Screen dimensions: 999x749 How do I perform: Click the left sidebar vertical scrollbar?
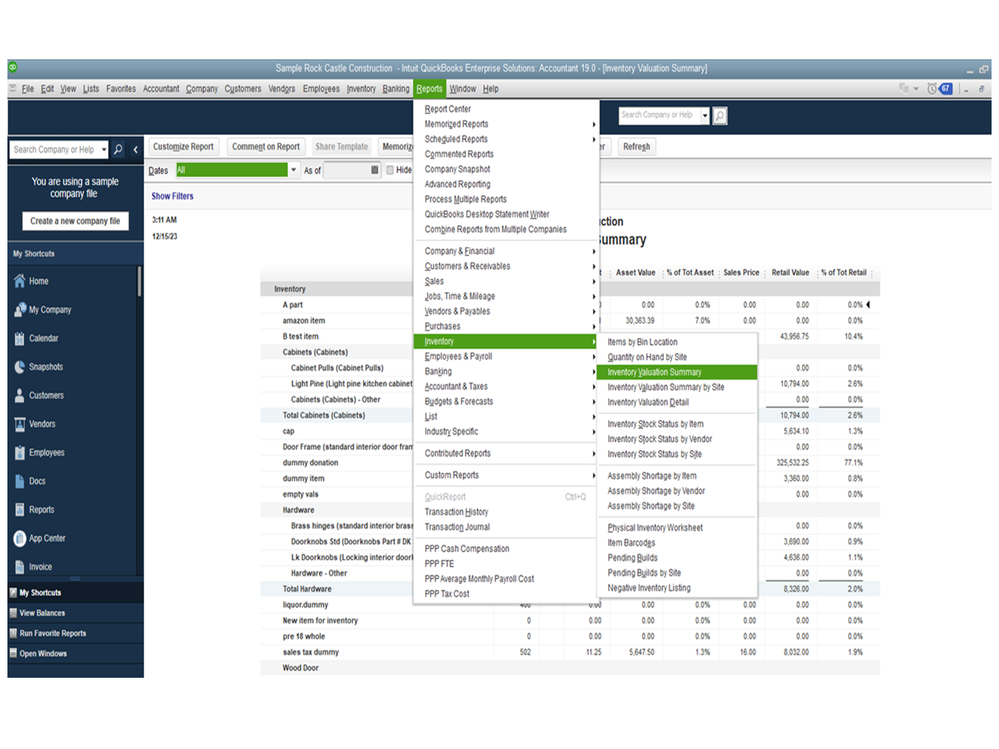point(139,282)
